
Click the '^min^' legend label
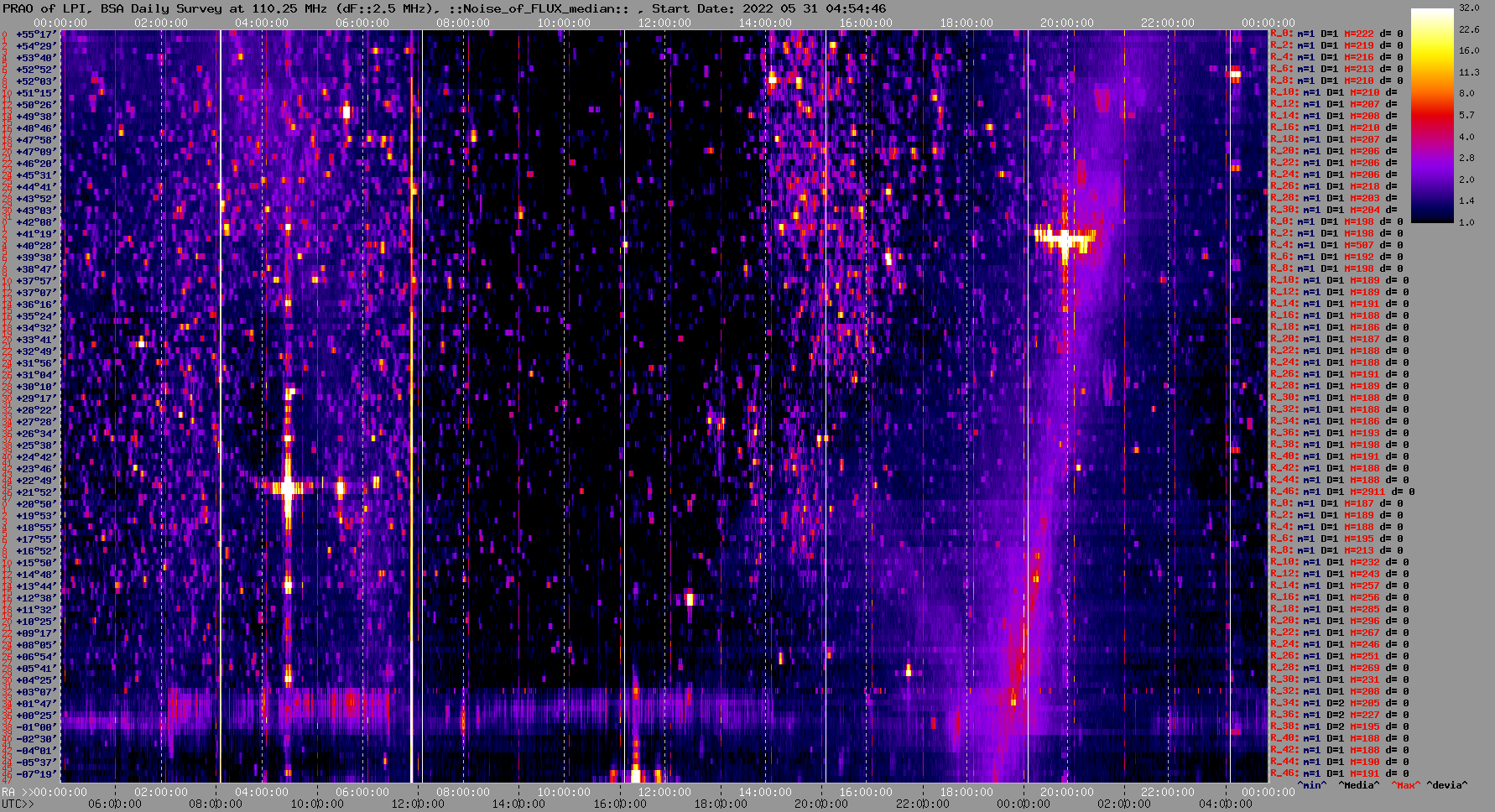click(x=1312, y=785)
